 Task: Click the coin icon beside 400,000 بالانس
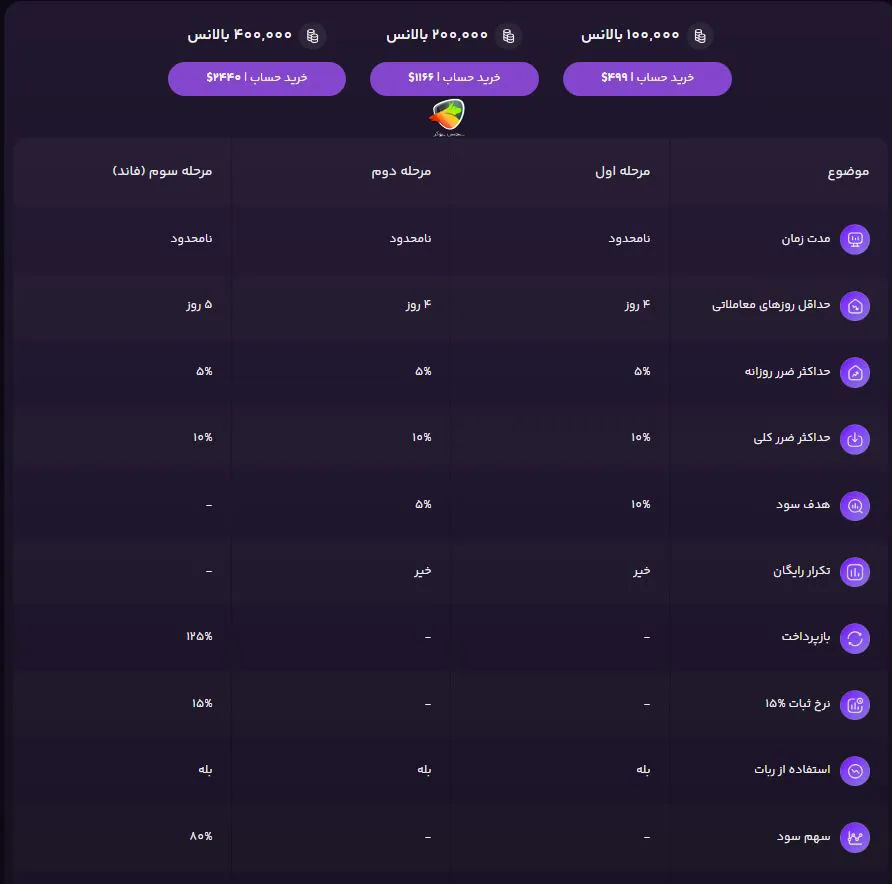[x=313, y=34]
